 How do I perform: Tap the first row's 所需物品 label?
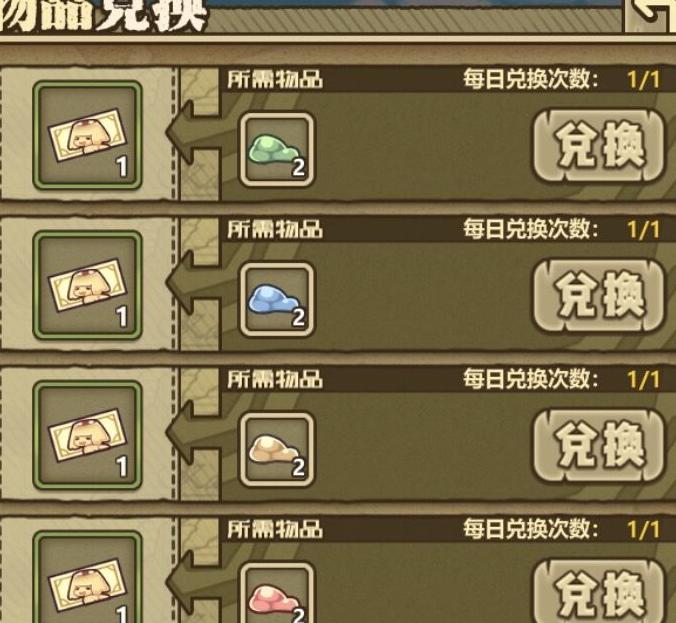coord(275,79)
